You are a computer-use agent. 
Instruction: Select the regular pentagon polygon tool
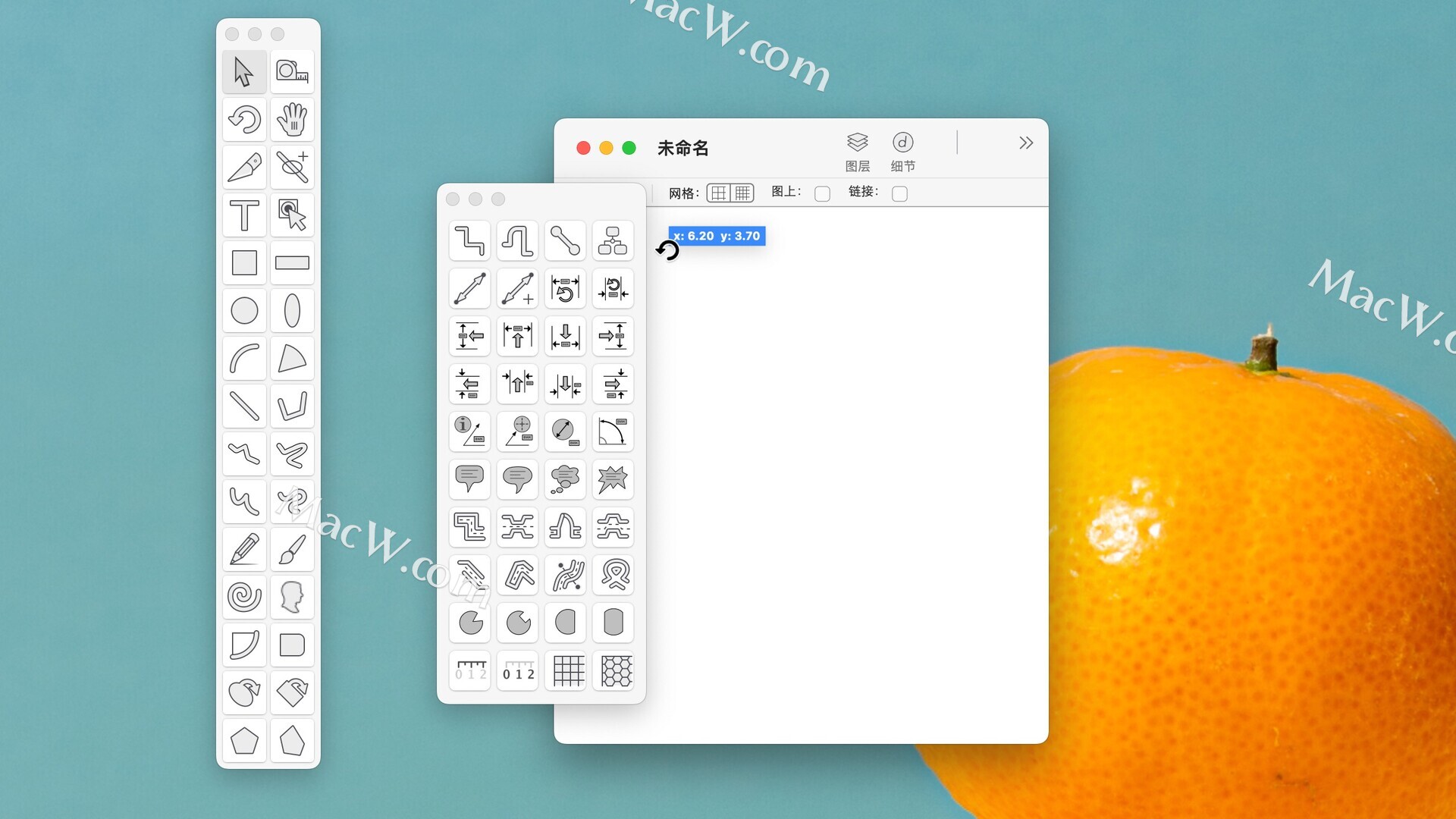click(x=244, y=741)
